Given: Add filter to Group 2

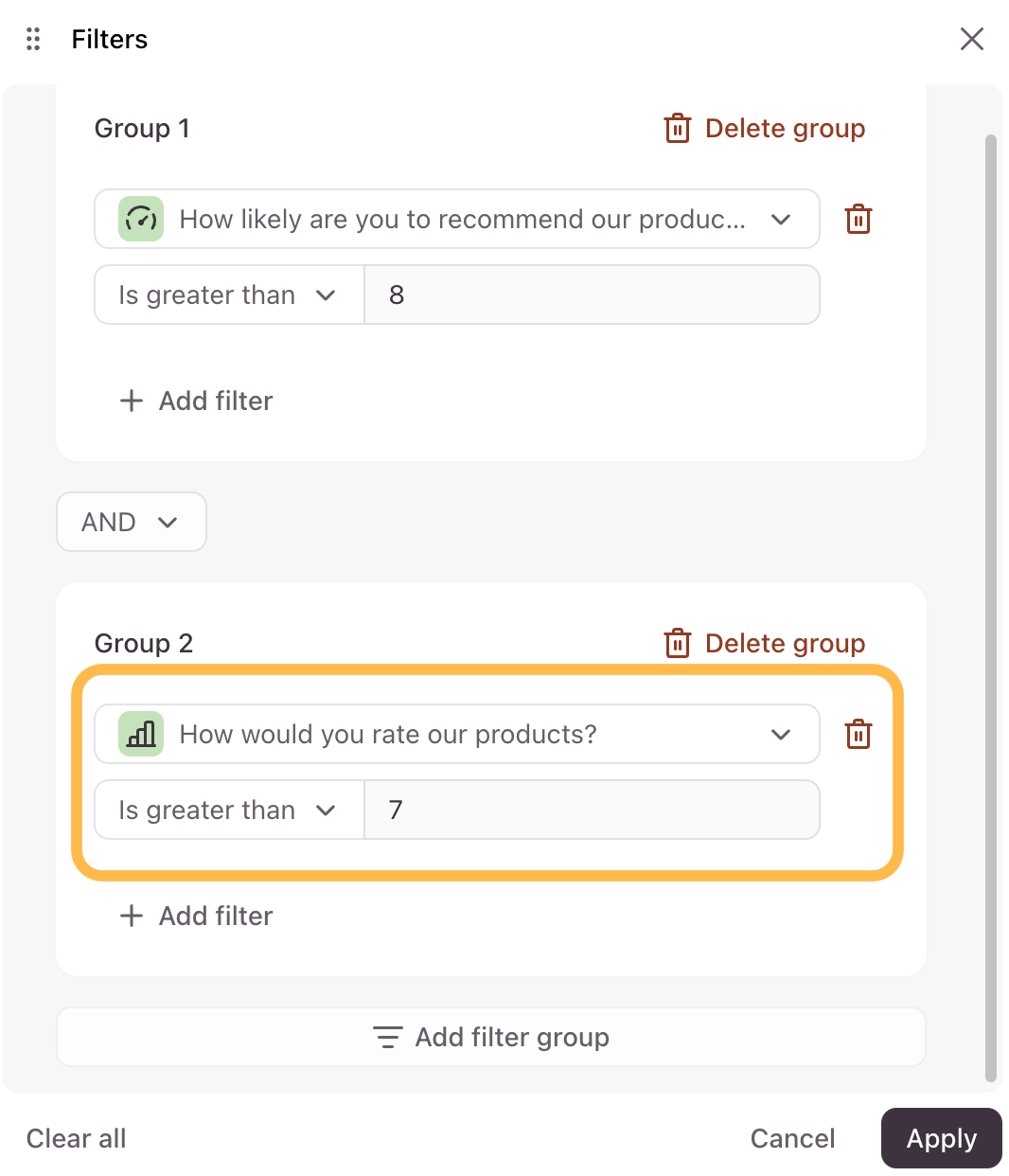Looking at the screenshot, I should (x=197, y=917).
